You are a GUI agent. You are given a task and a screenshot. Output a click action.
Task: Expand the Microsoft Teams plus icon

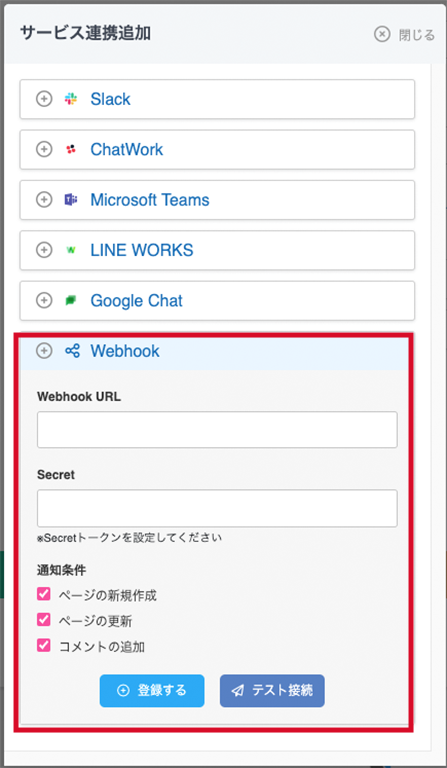pyautogui.click(x=44, y=200)
